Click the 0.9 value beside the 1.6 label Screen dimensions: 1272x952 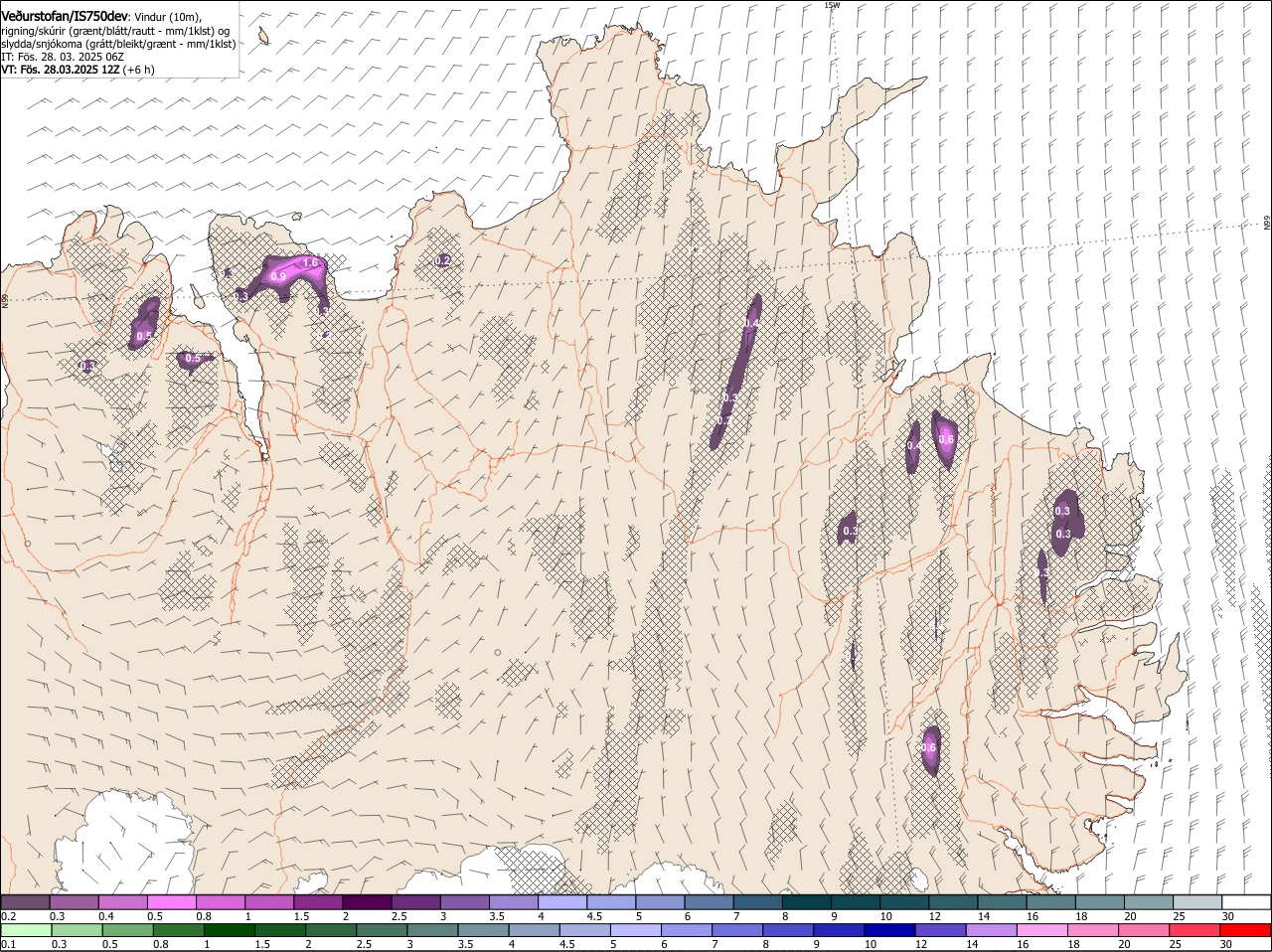[279, 276]
